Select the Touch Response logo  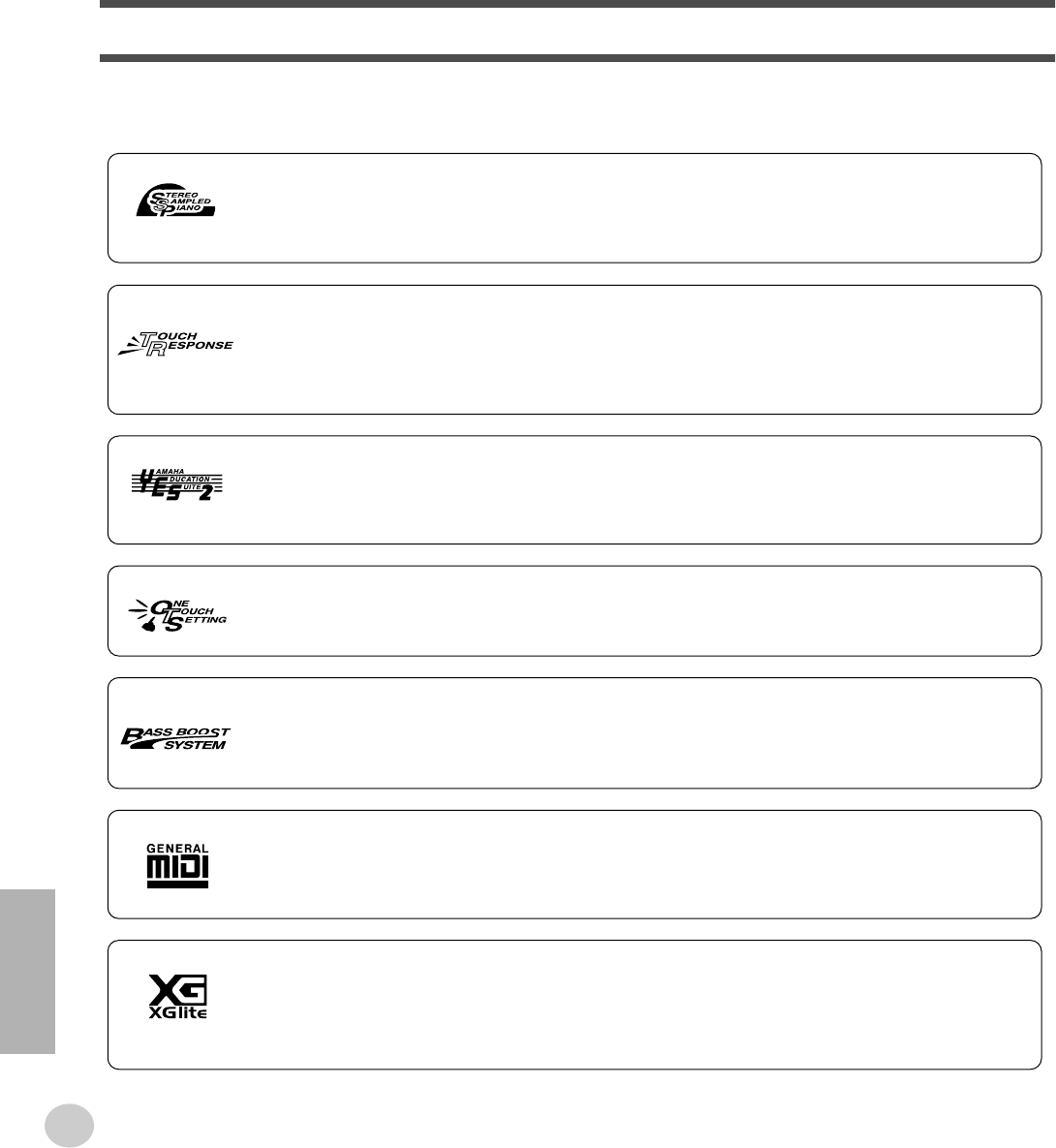click(x=176, y=343)
